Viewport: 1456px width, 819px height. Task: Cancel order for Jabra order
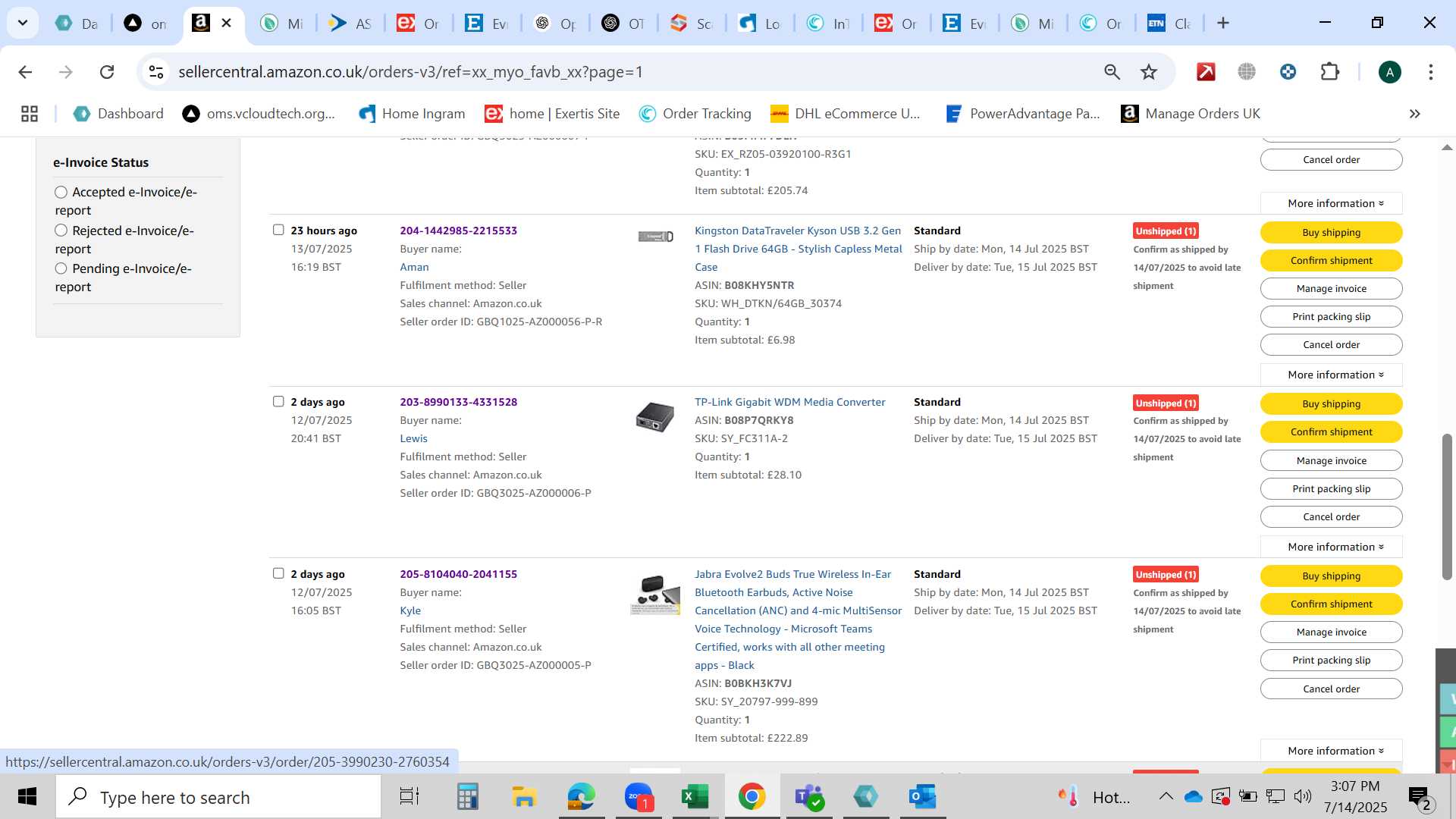point(1331,689)
